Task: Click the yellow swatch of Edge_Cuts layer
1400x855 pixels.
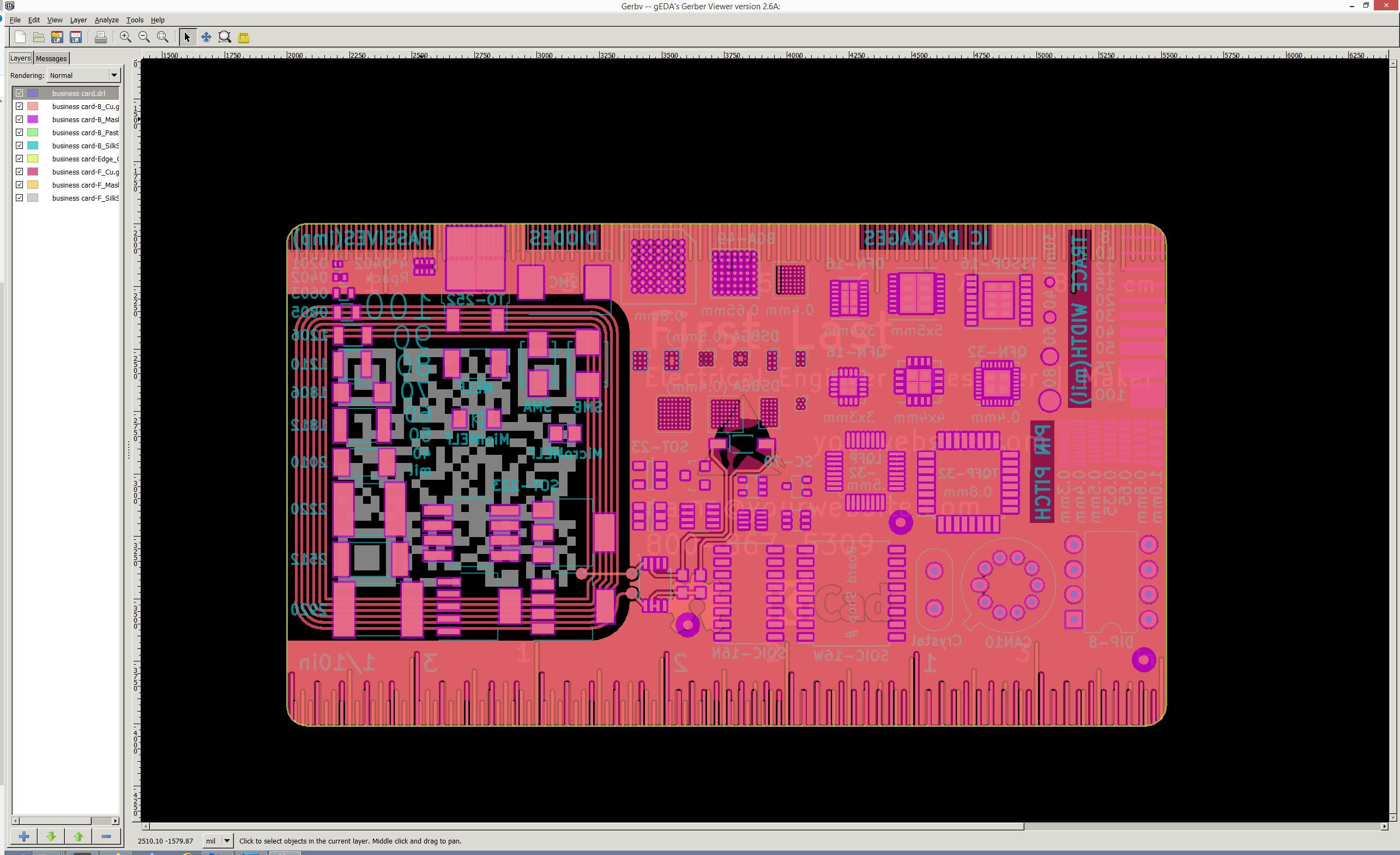Action: tap(33, 159)
